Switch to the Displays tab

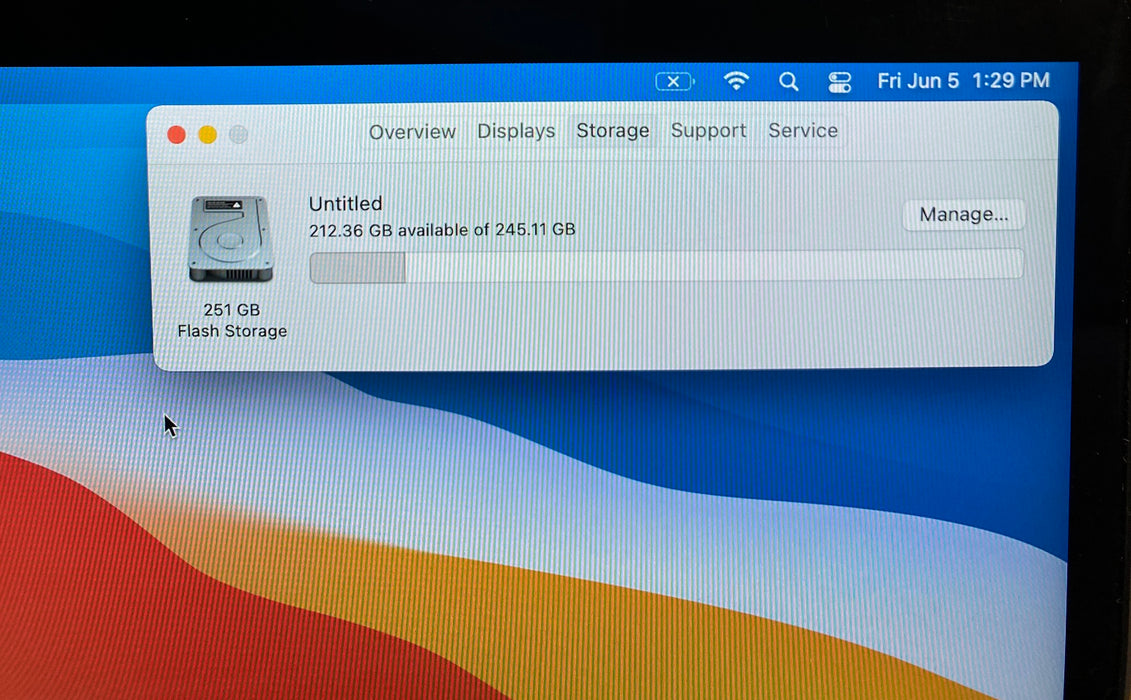pos(516,131)
